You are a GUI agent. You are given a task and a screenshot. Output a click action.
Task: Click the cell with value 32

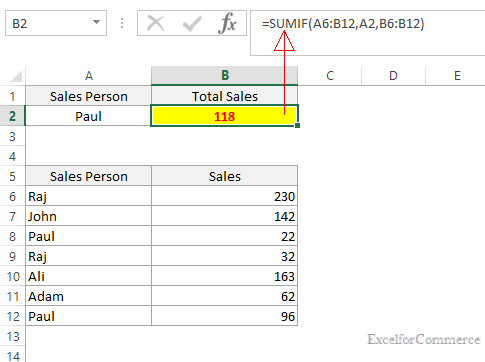pos(224,256)
